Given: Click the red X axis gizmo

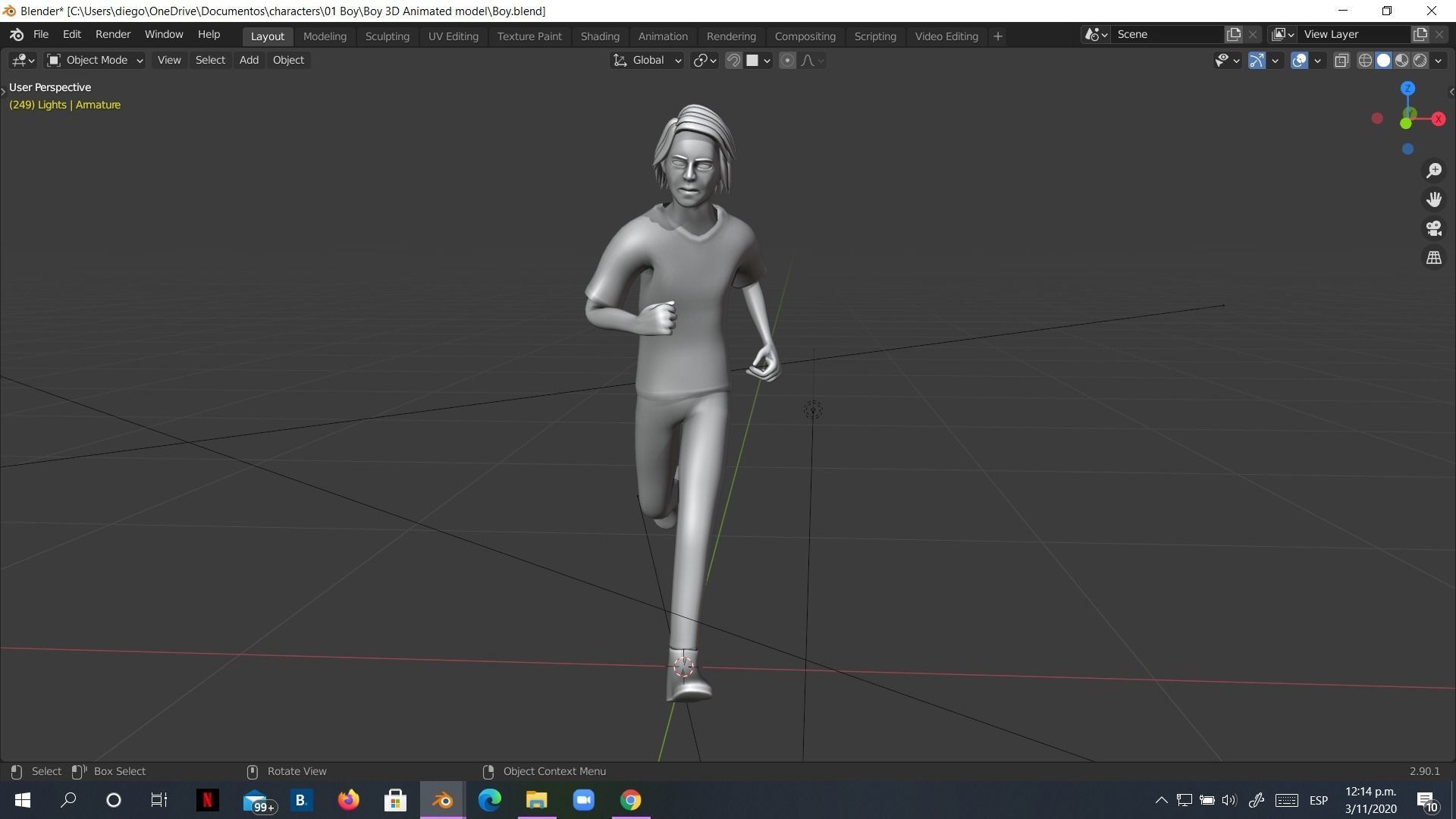Looking at the screenshot, I should click(x=1437, y=119).
